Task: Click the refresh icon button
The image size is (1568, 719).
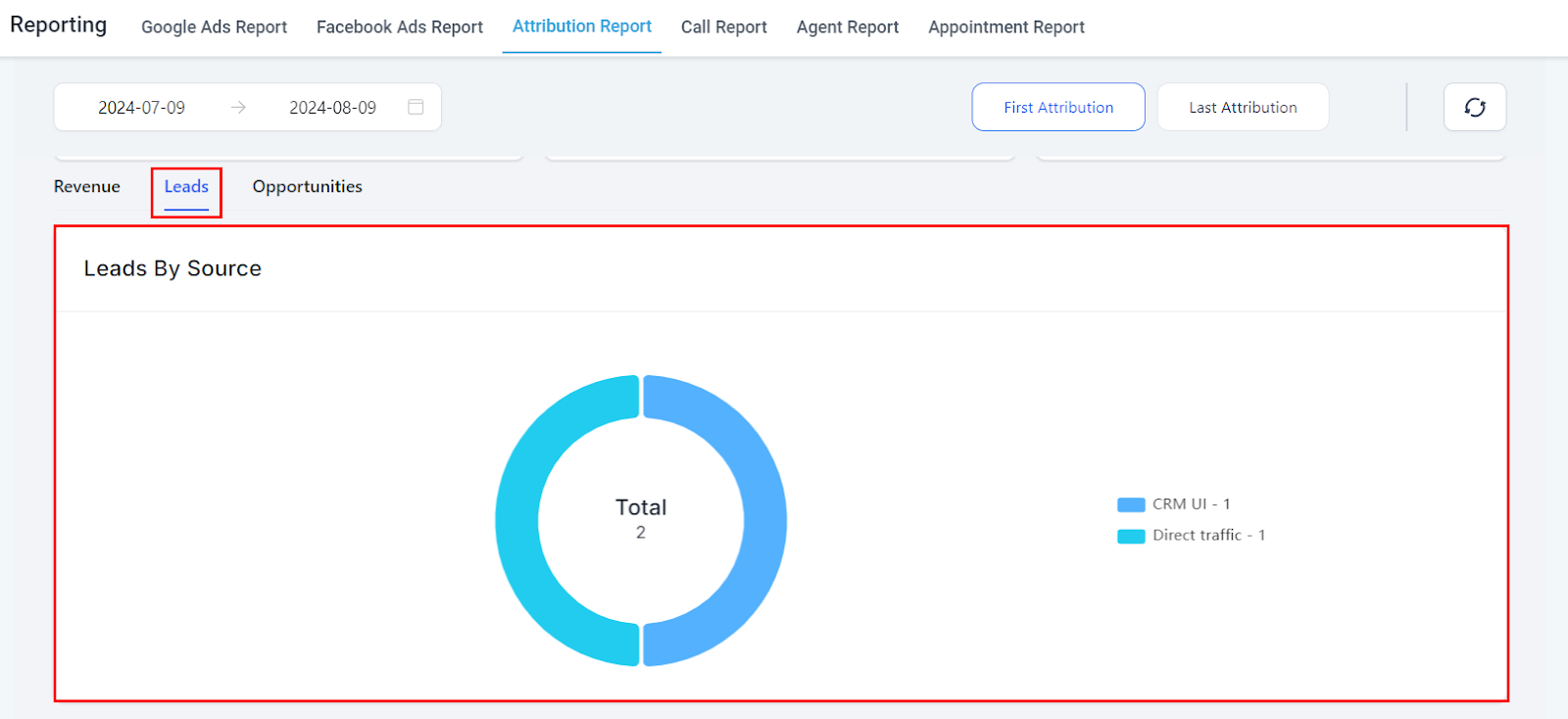Action: pyautogui.click(x=1475, y=107)
